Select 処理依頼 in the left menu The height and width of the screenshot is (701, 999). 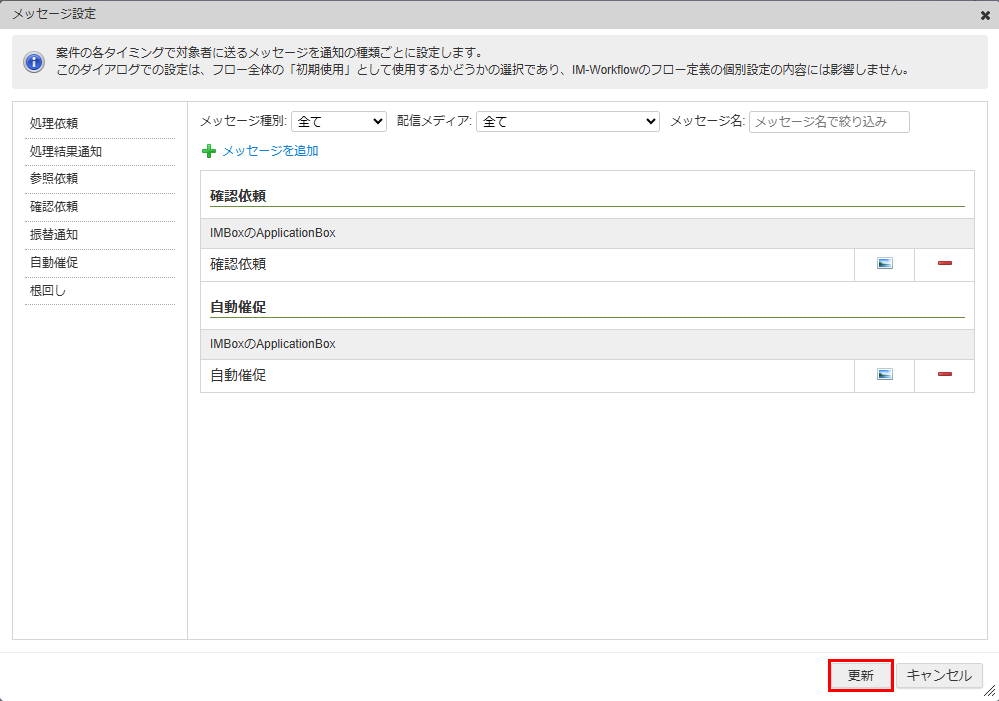click(54, 124)
